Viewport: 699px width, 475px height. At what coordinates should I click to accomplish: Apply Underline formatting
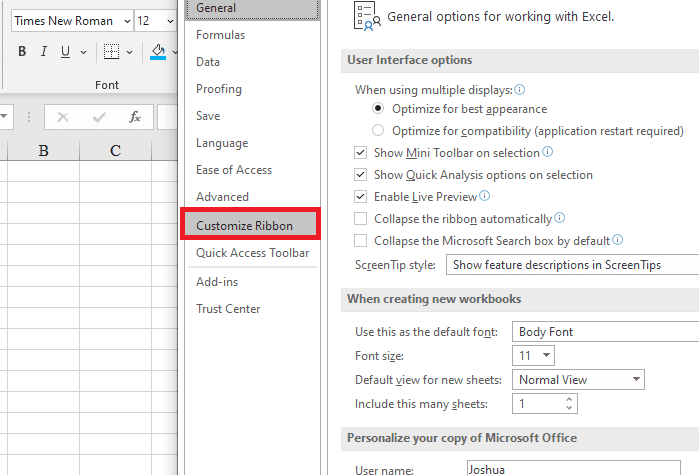(66, 52)
